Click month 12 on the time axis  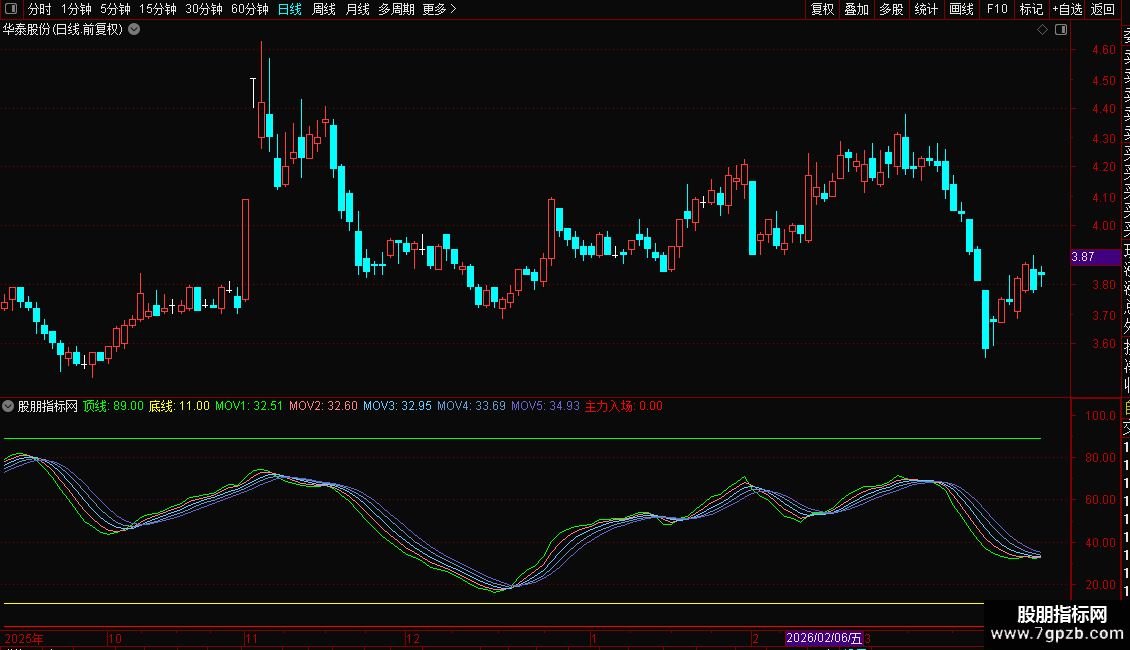412,638
